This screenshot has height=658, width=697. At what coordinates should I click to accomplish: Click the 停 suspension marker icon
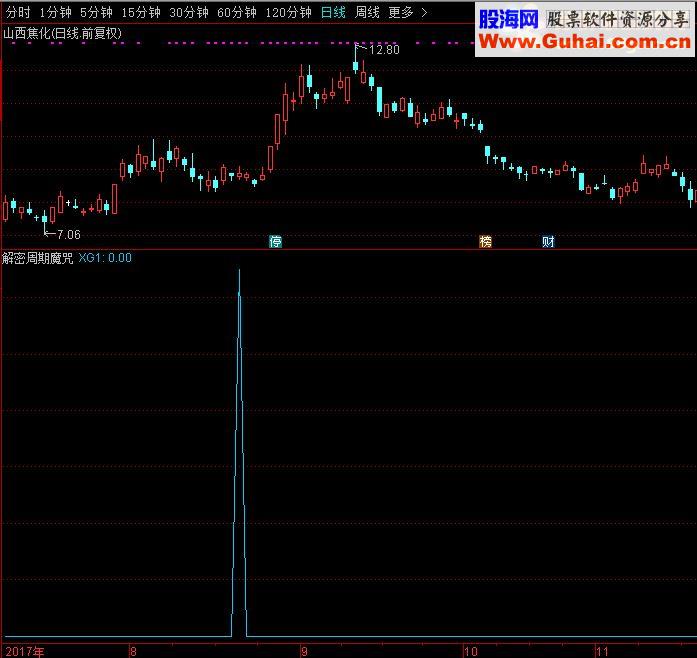point(276,241)
